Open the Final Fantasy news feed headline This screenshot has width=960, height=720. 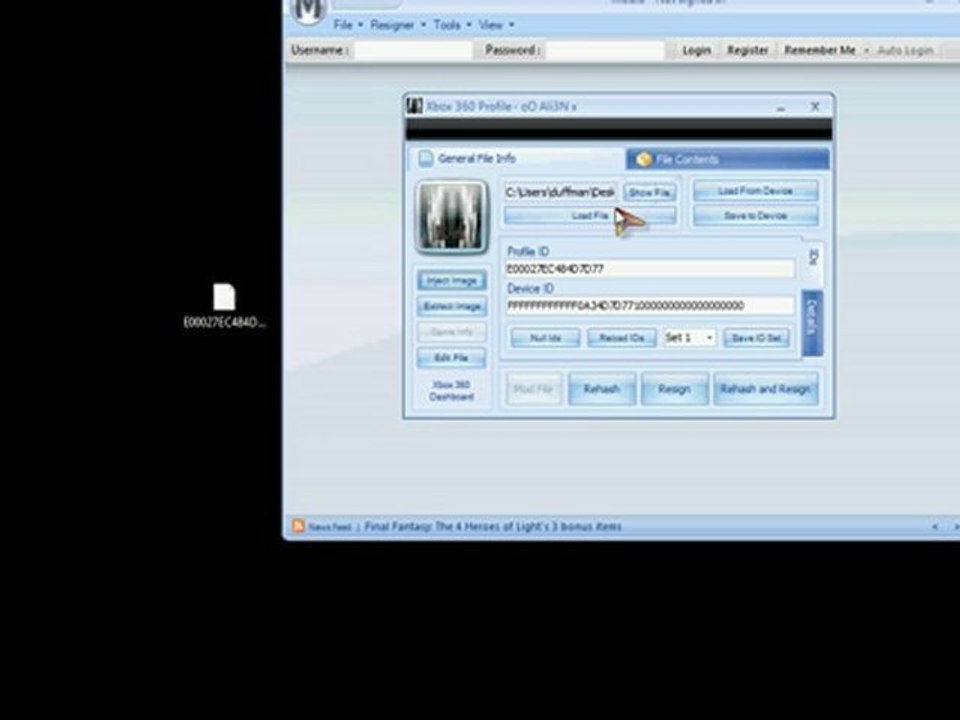pos(493,527)
